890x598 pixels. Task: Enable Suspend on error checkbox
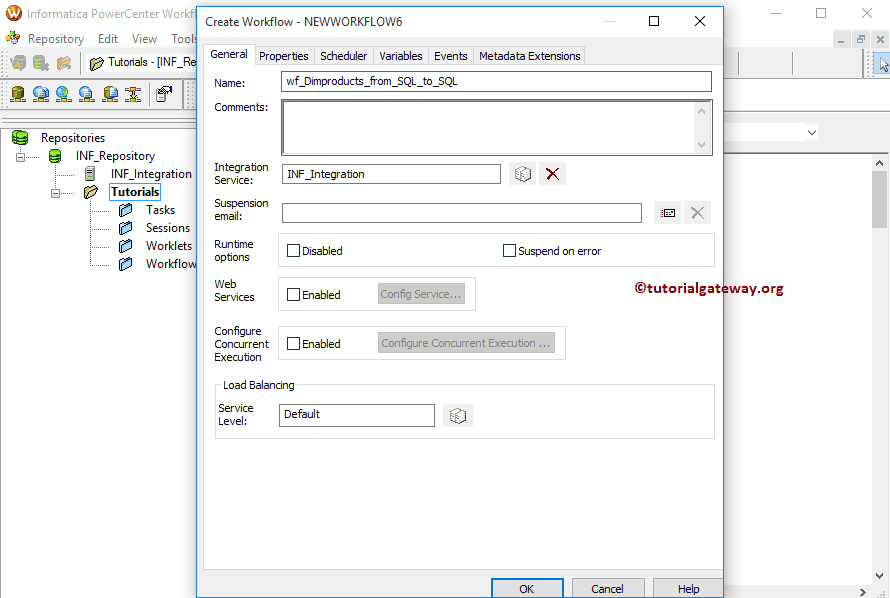click(510, 251)
